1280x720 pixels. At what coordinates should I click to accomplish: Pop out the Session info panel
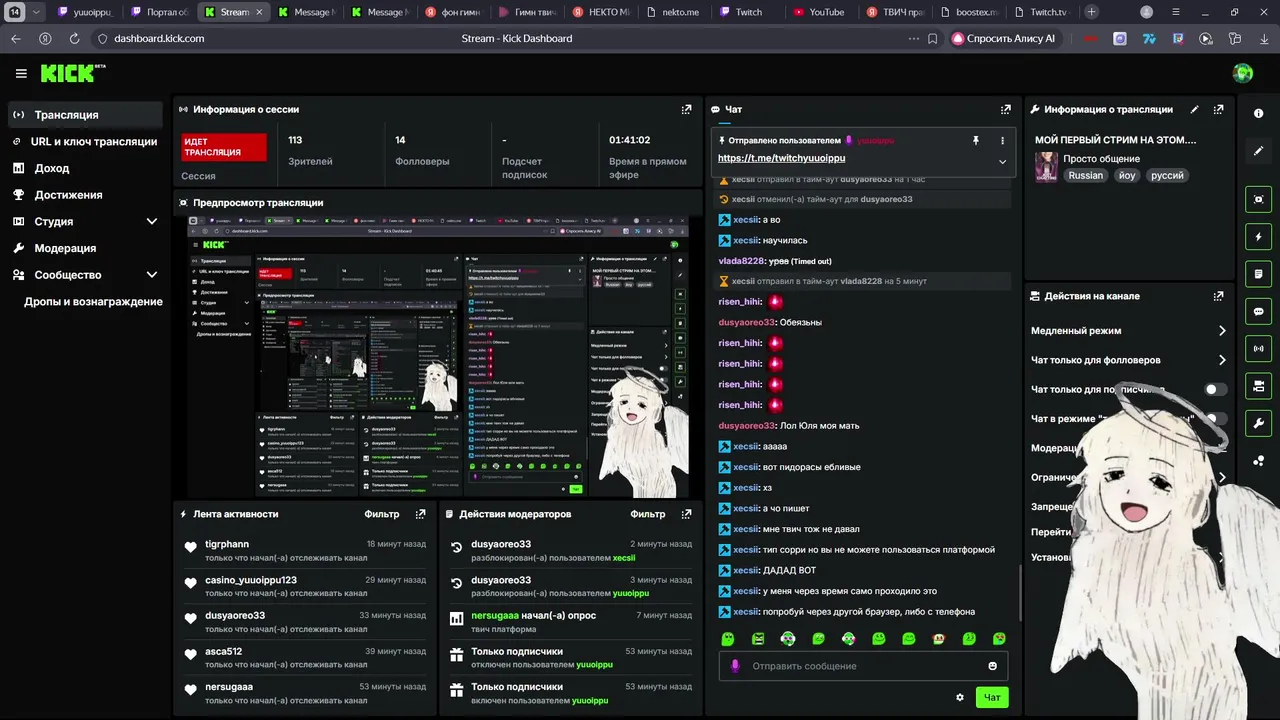click(686, 109)
